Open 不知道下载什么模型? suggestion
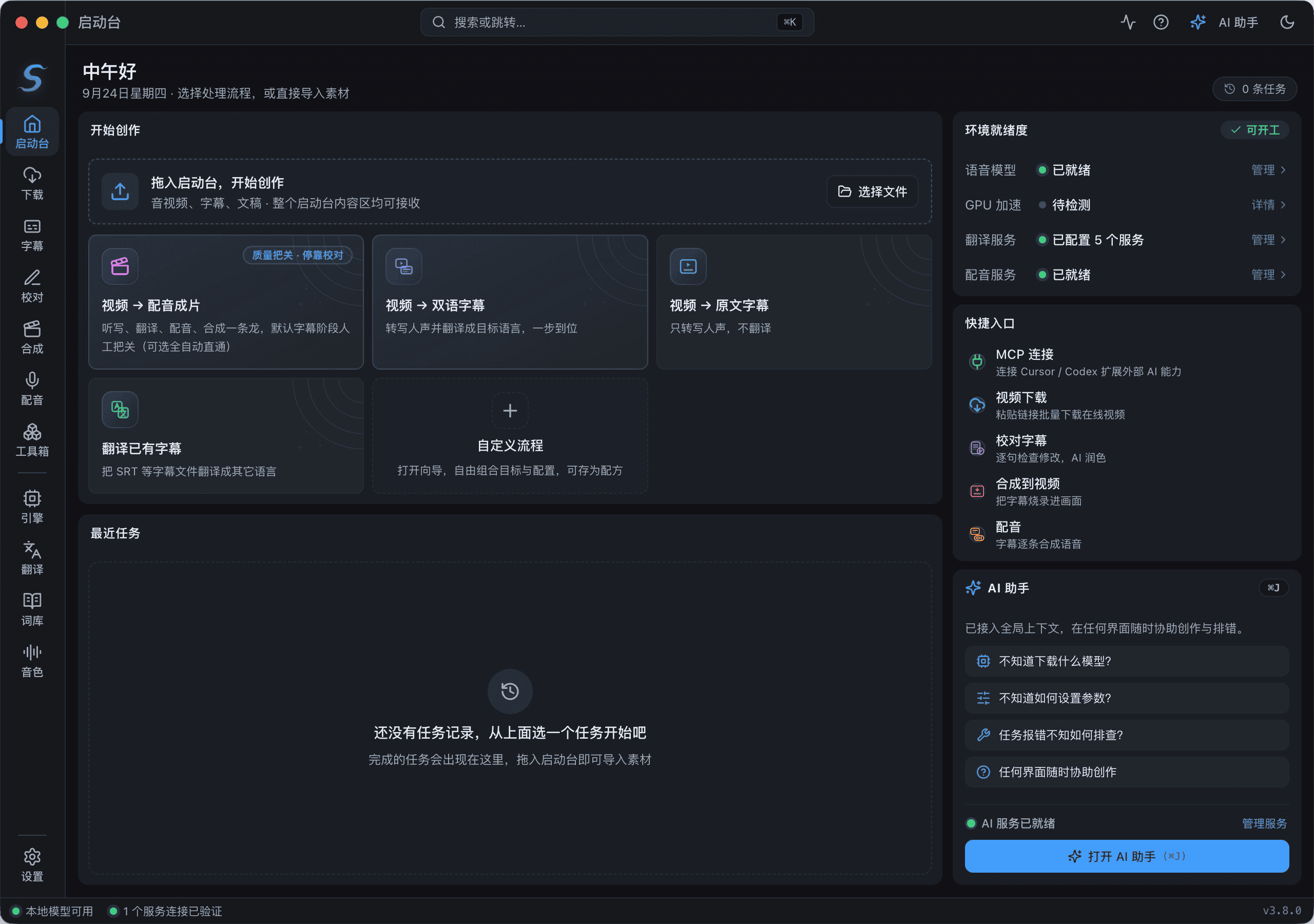 1126,661
